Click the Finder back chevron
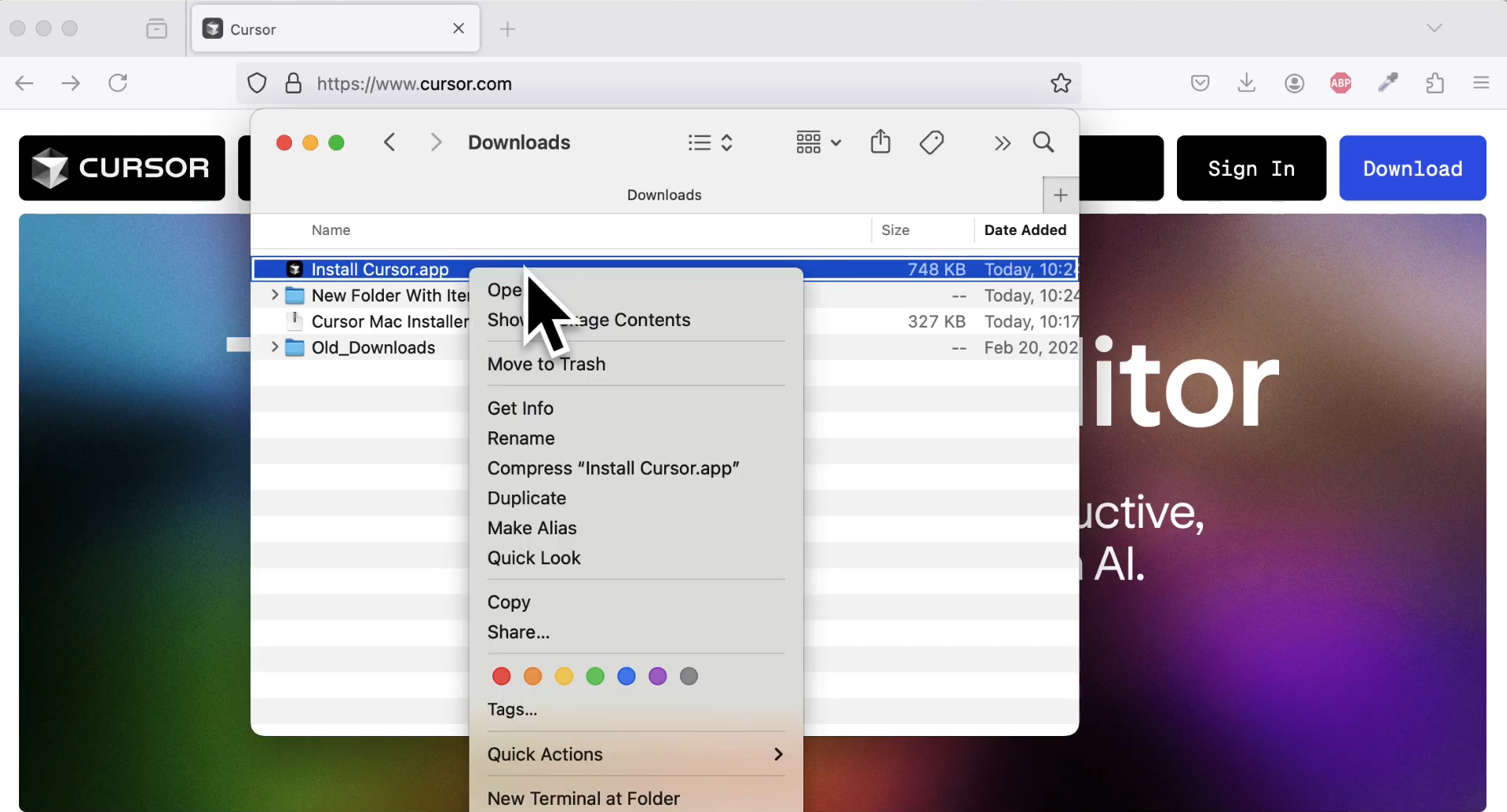This screenshot has width=1507, height=812. (x=389, y=142)
